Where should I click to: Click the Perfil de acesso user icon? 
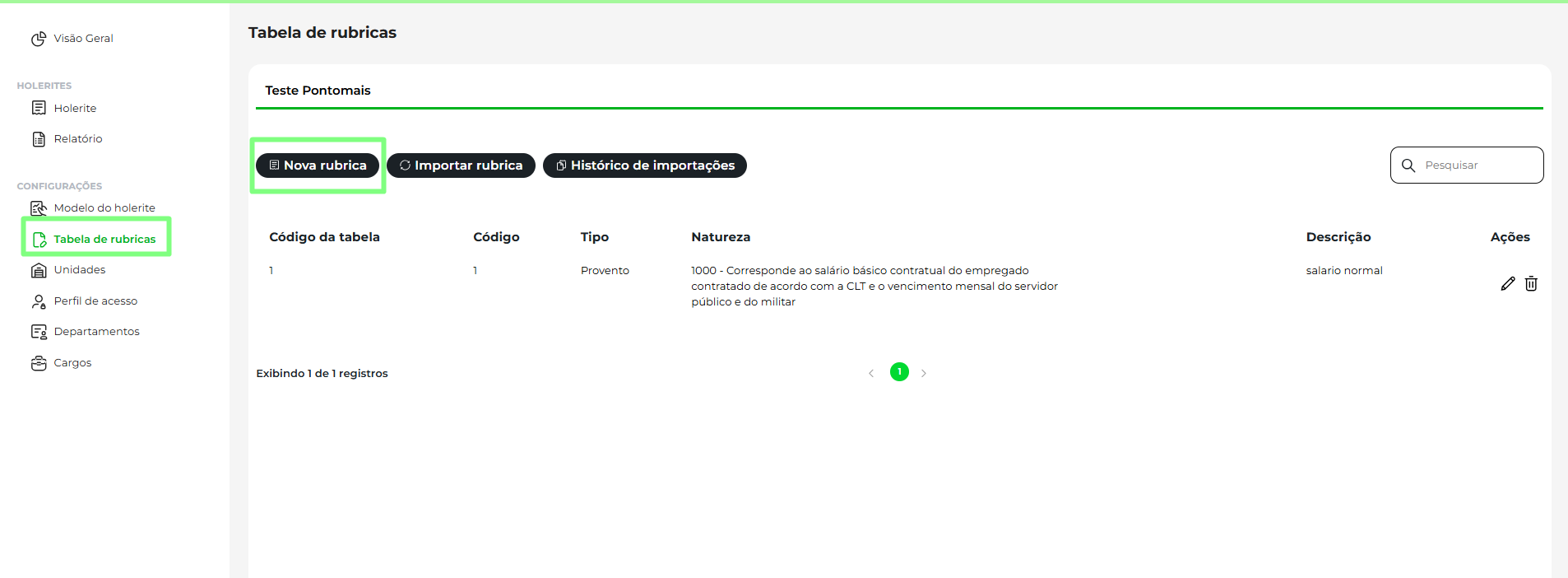tap(39, 301)
